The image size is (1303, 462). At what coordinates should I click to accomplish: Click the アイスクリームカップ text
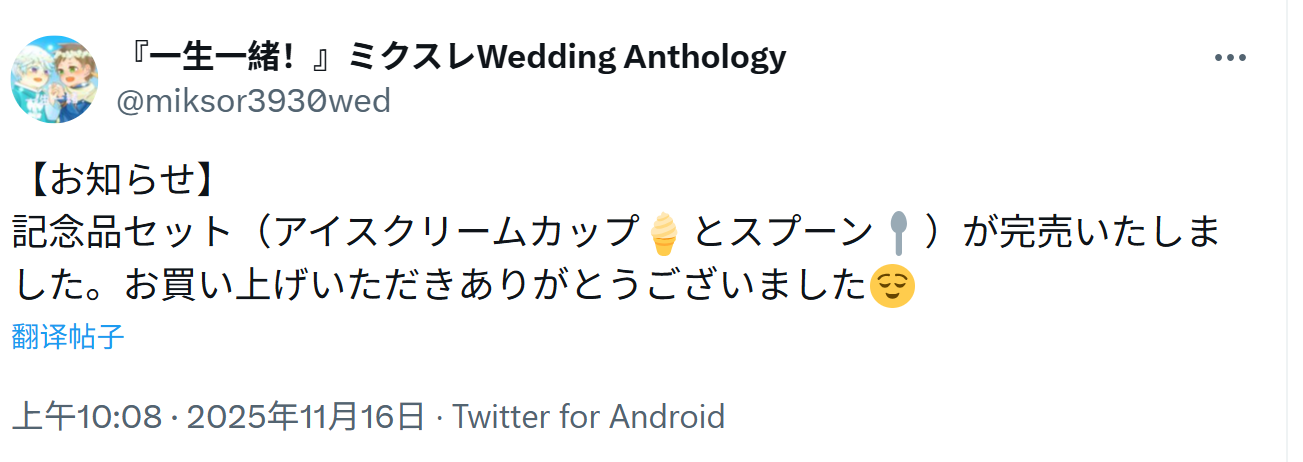pos(456,234)
